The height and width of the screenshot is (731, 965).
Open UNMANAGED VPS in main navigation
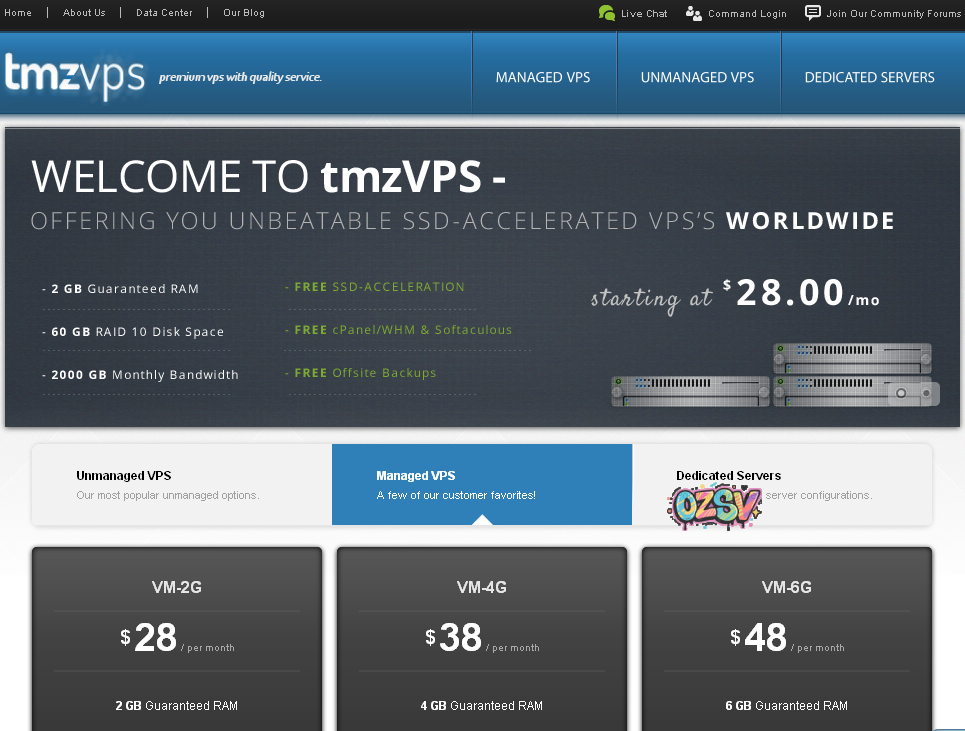point(697,77)
